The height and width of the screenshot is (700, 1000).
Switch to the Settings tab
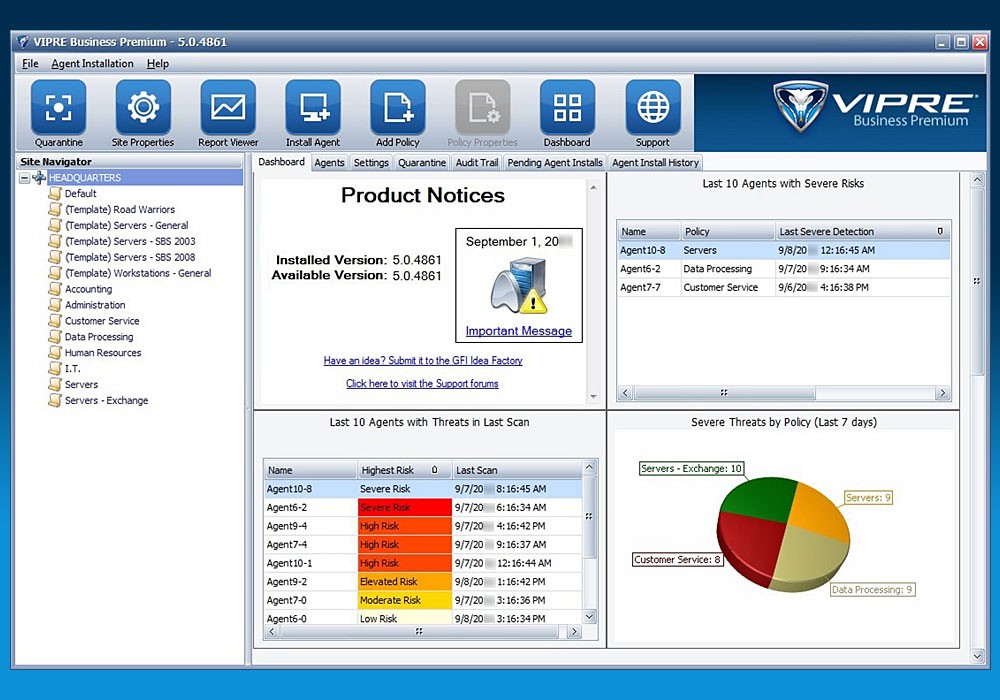point(371,163)
